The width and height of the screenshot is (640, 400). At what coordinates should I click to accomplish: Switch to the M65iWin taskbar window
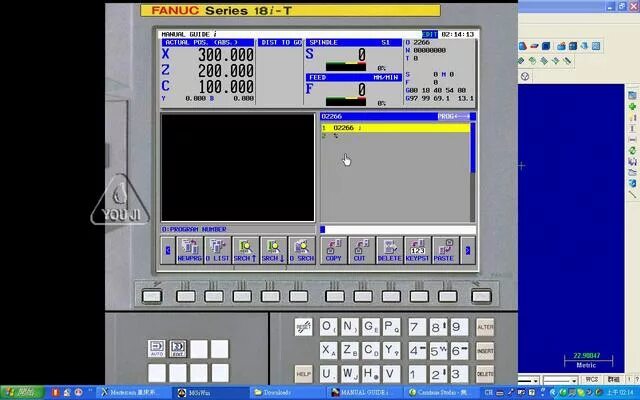tap(210, 393)
